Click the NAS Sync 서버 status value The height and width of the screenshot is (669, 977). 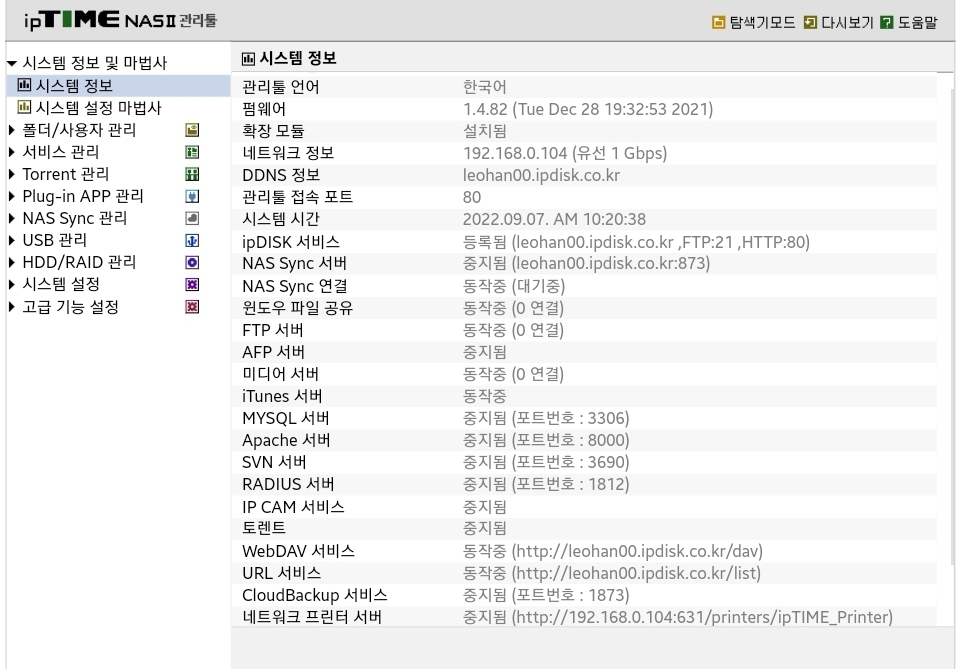point(586,263)
